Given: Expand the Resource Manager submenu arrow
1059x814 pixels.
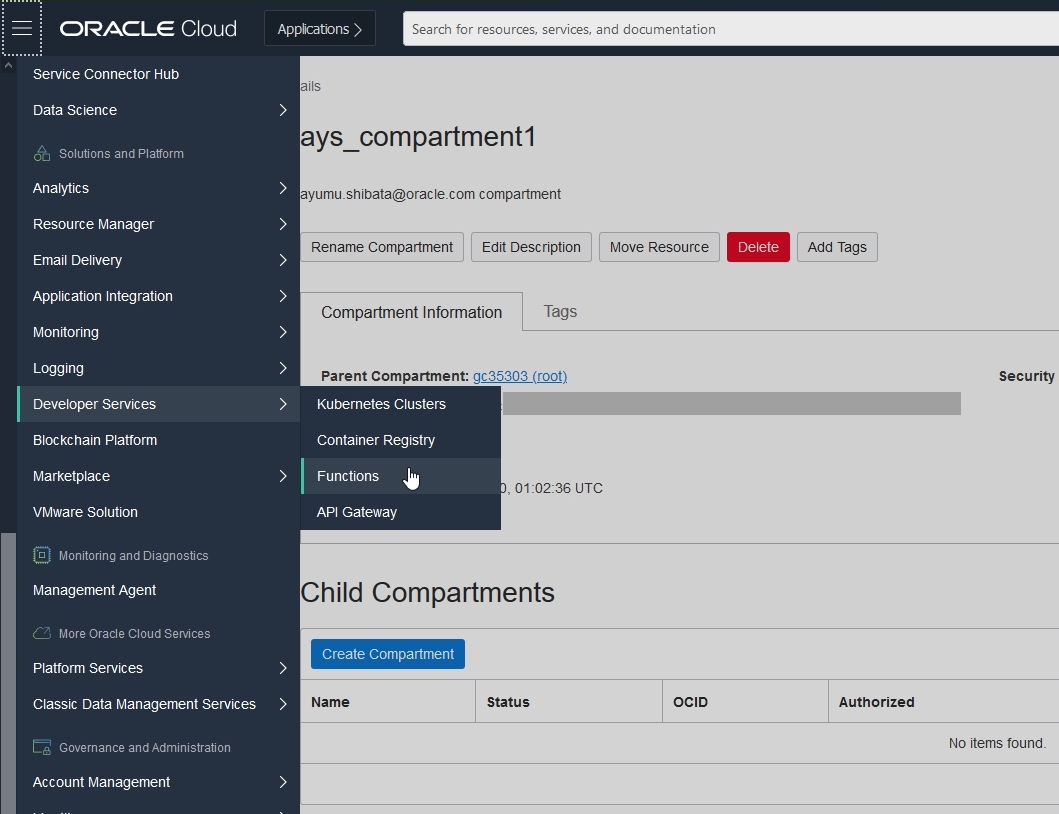Looking at the screenshot, I should coord(283,224).
